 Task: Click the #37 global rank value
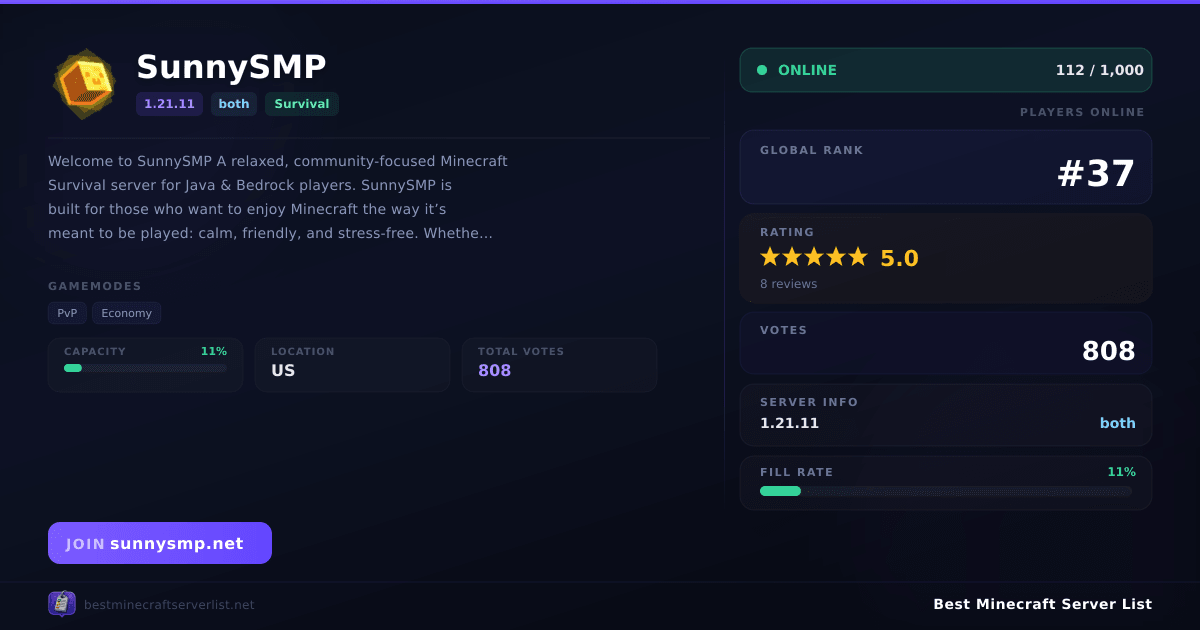[1096, 174]
